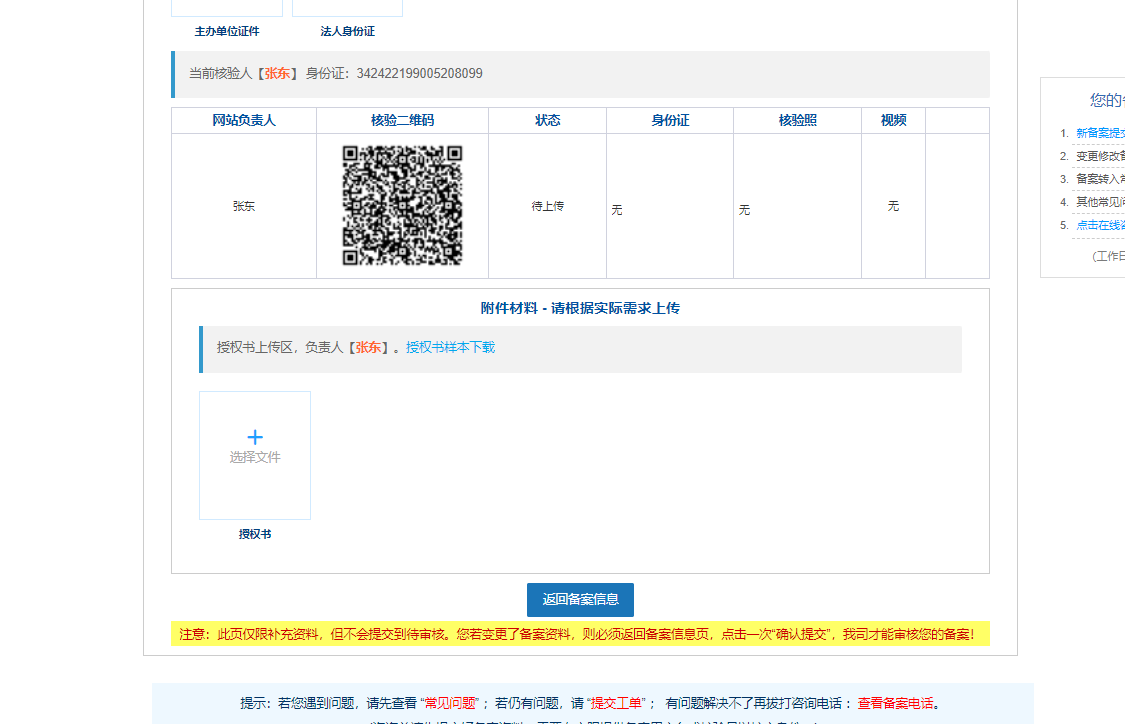Click the 核验二维码 column header
Viewport: 1125px width, 724px height.
403,121
